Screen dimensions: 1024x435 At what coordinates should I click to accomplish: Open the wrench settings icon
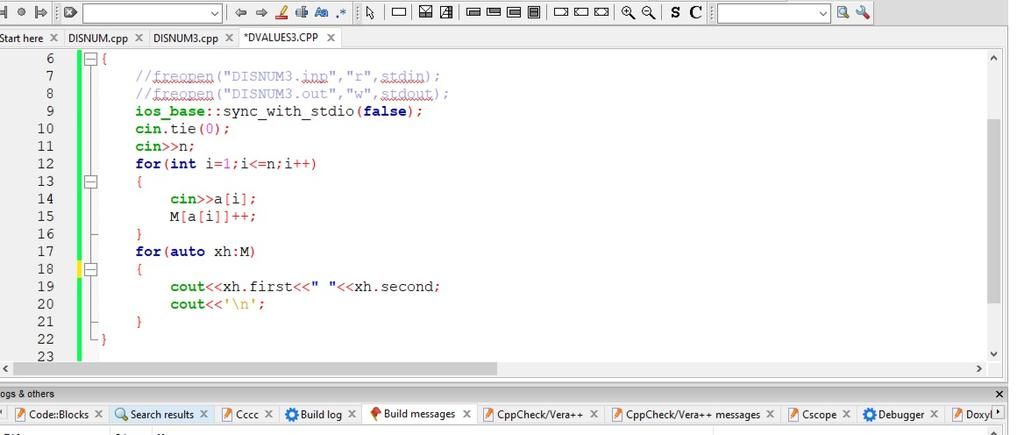[x=863, y=12]
